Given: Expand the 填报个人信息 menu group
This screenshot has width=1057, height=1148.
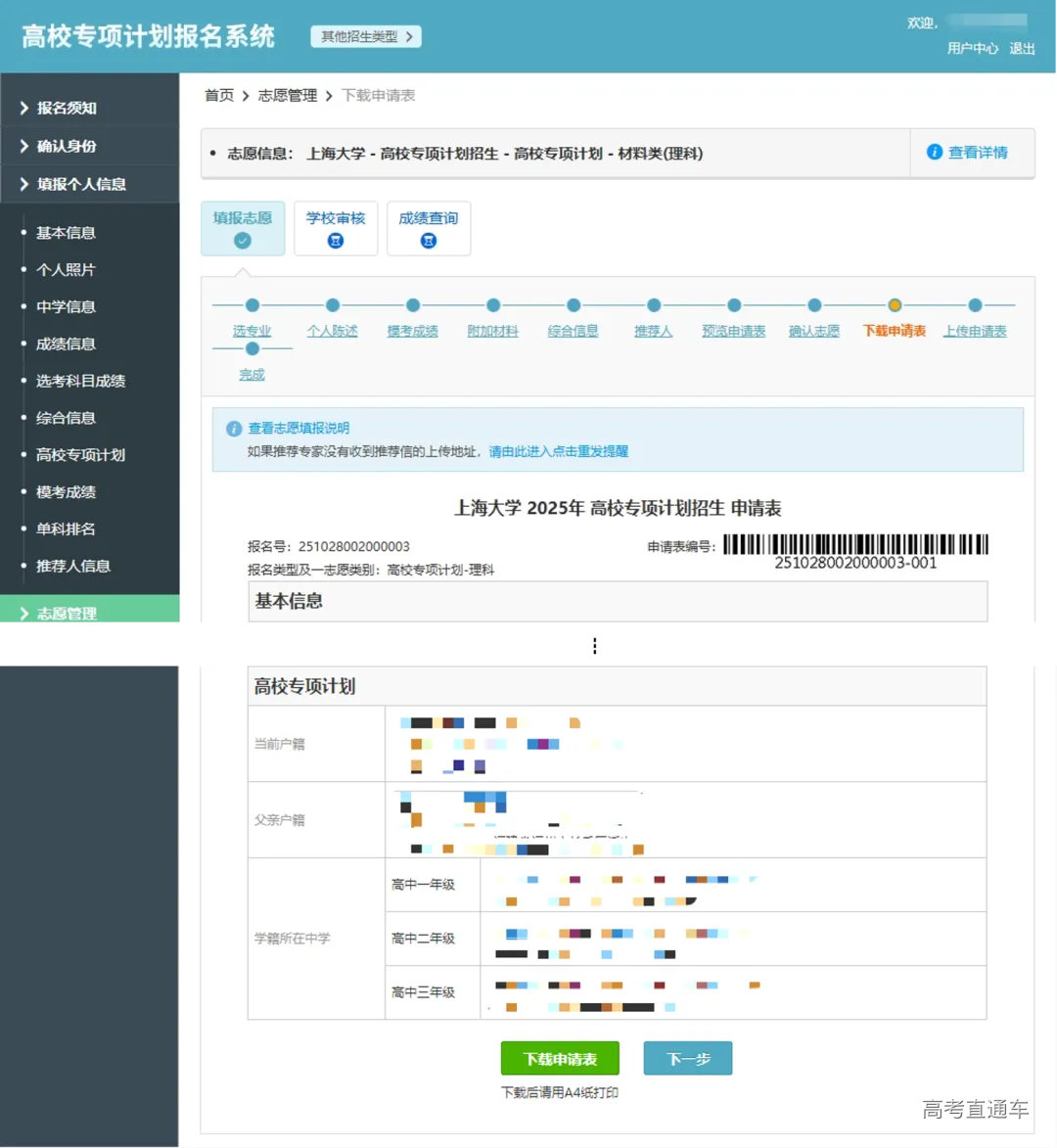Looking at the screenshot, I should [73, 184].
